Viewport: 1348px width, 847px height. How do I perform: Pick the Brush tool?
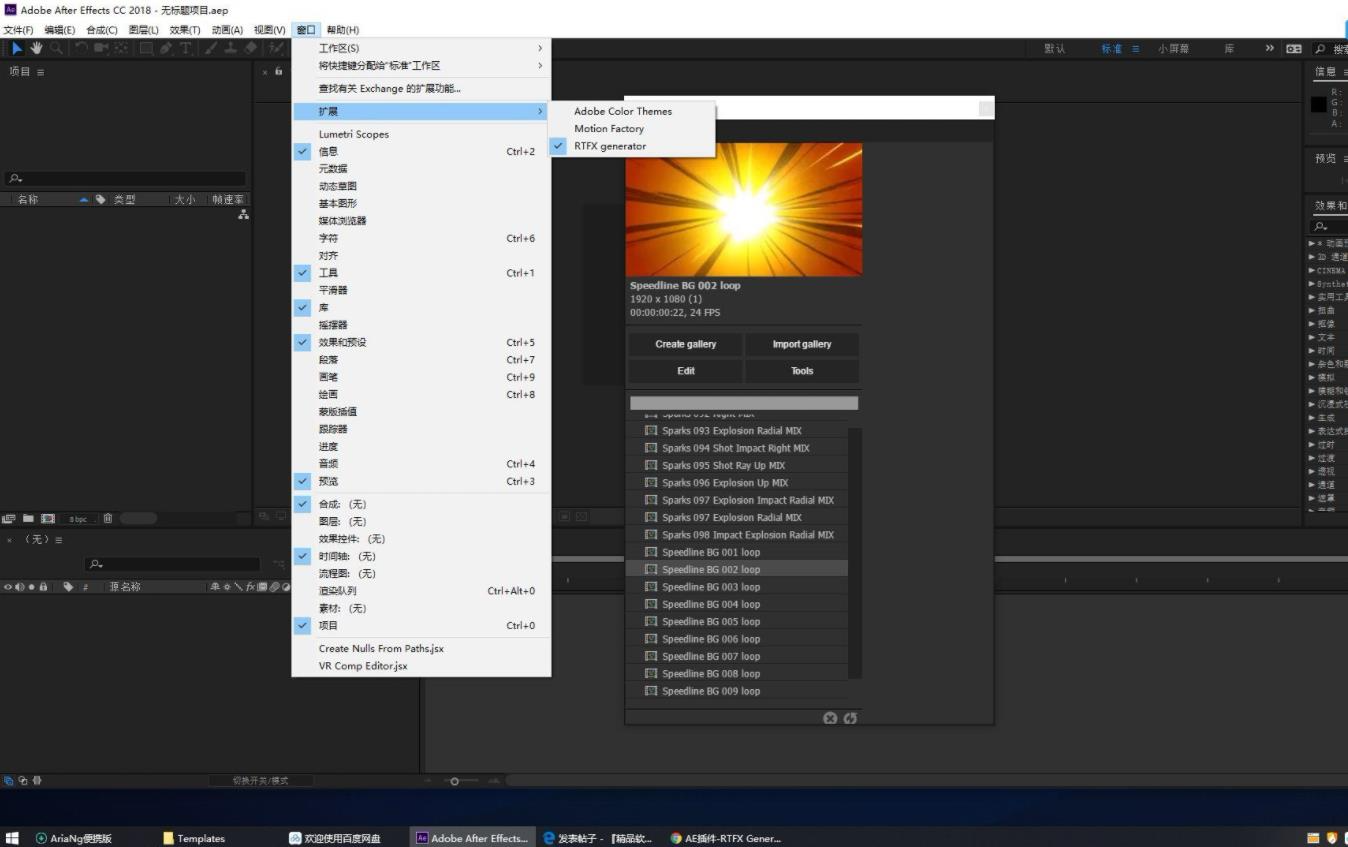(x=211, y=46)
